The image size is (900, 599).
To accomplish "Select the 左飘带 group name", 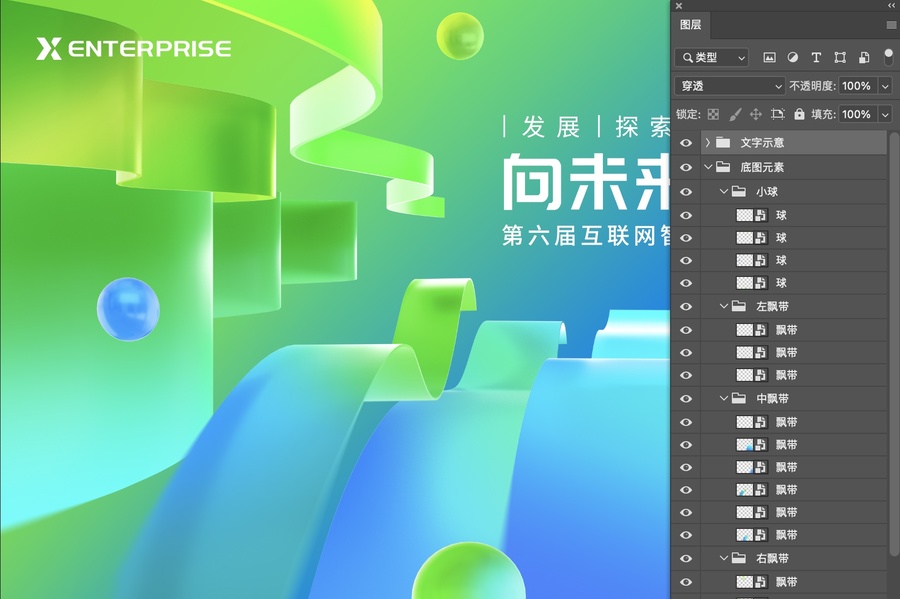I will 772,307.
